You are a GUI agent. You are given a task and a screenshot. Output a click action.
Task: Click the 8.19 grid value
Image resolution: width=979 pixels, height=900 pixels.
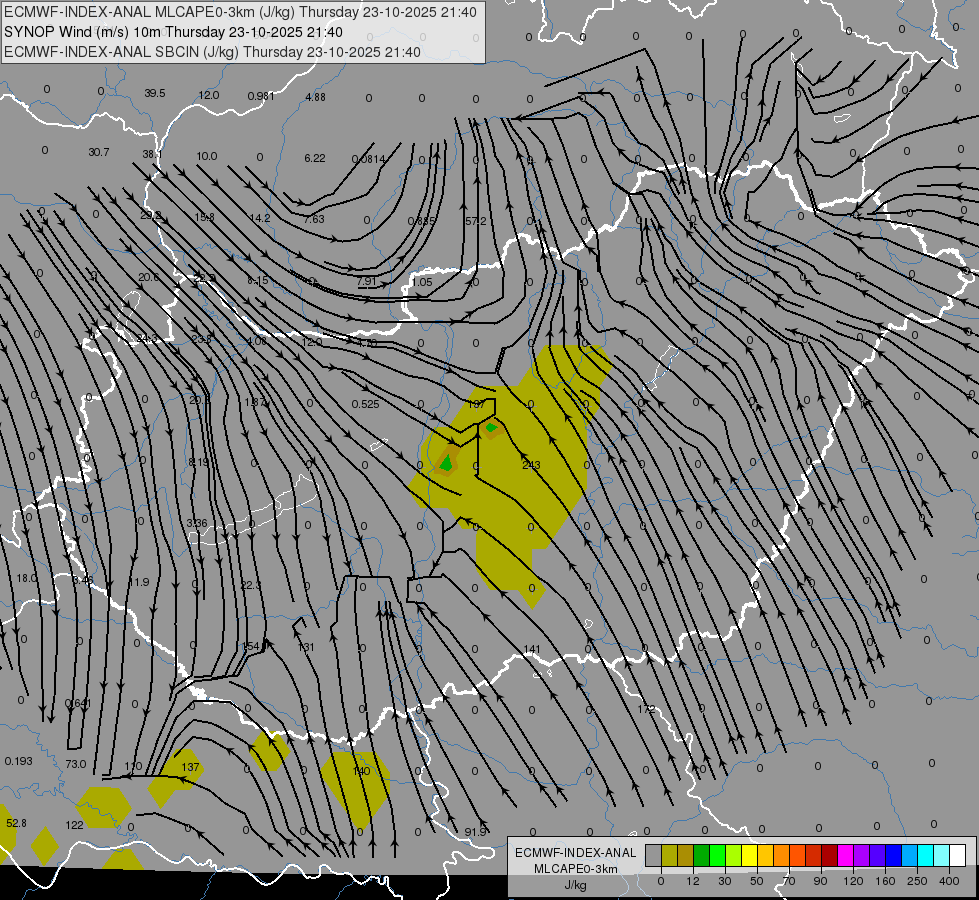point(199,463)
